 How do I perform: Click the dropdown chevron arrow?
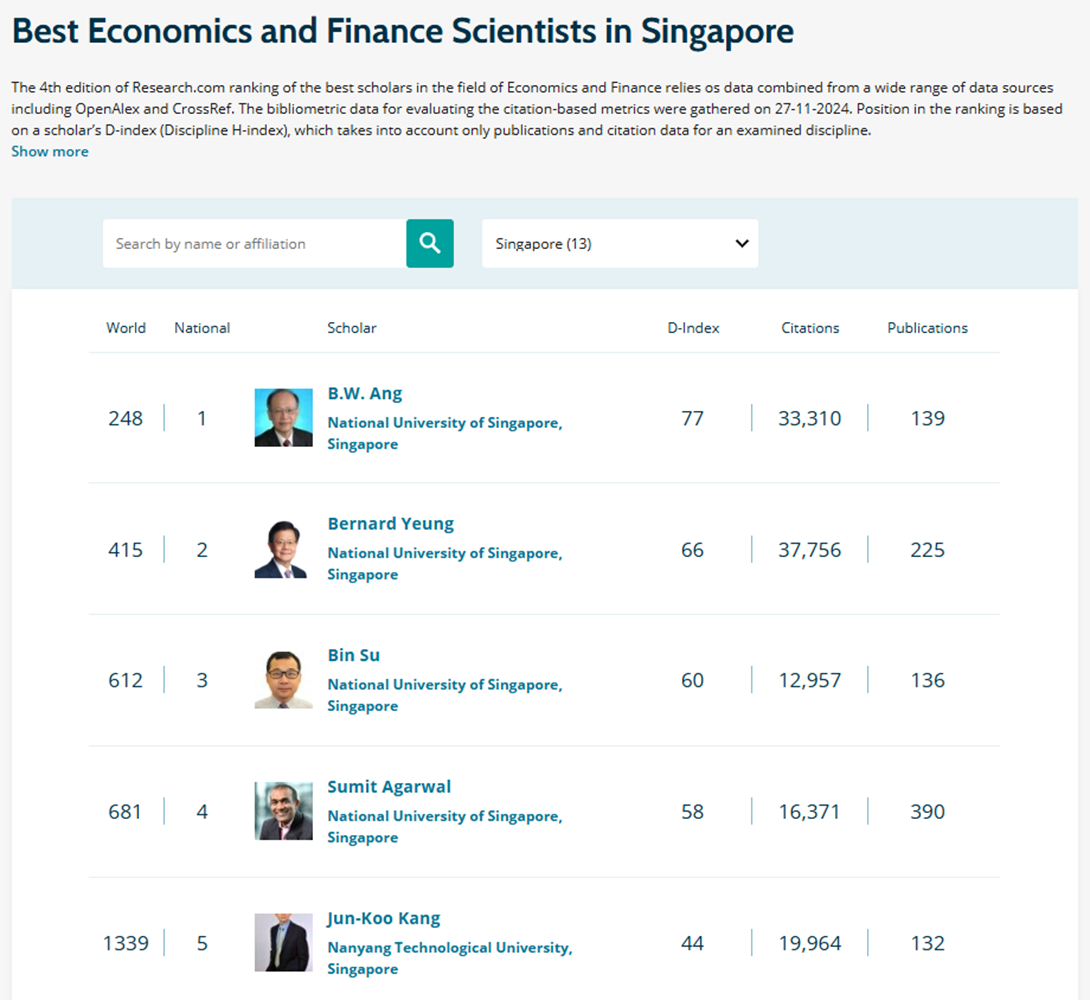tap(742, 243)
